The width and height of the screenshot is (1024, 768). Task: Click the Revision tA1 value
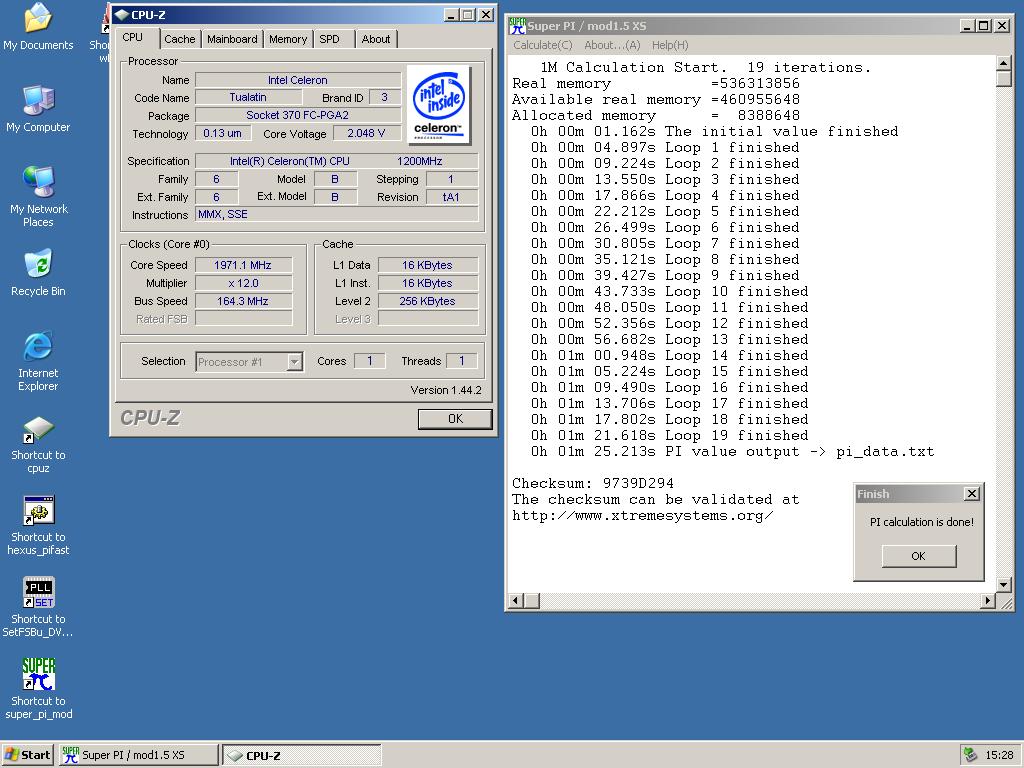(x=451, y=197)
